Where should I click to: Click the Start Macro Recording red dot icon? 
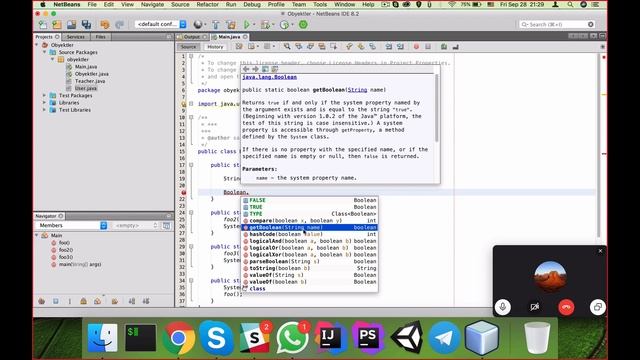click(x=416, y=47)
